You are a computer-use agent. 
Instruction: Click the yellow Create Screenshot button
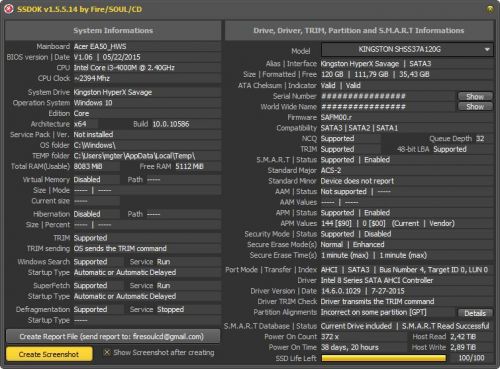pos(49,354)
